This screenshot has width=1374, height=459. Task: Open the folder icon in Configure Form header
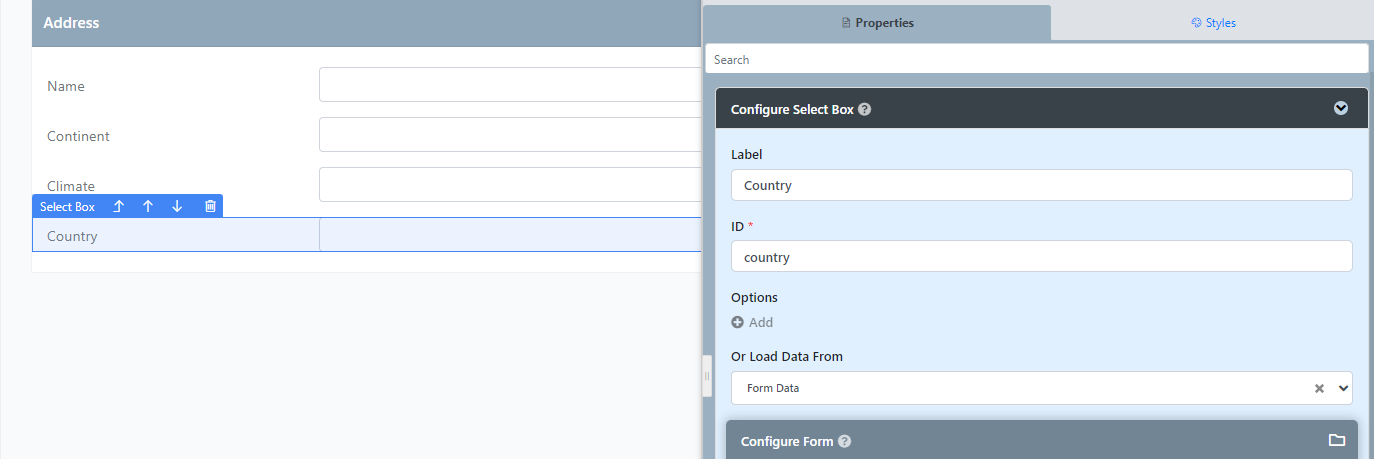click(1336, 440)
